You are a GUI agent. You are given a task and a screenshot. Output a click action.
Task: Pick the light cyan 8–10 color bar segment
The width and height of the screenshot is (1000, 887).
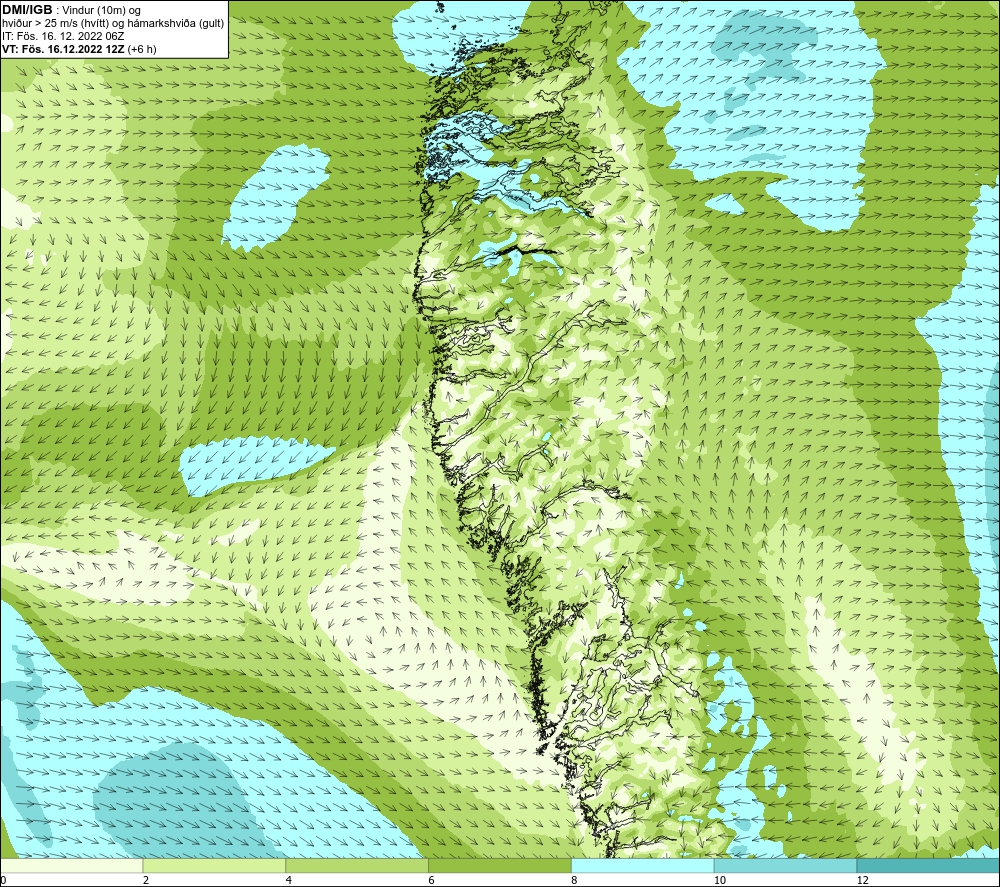(x=643, y=865)
